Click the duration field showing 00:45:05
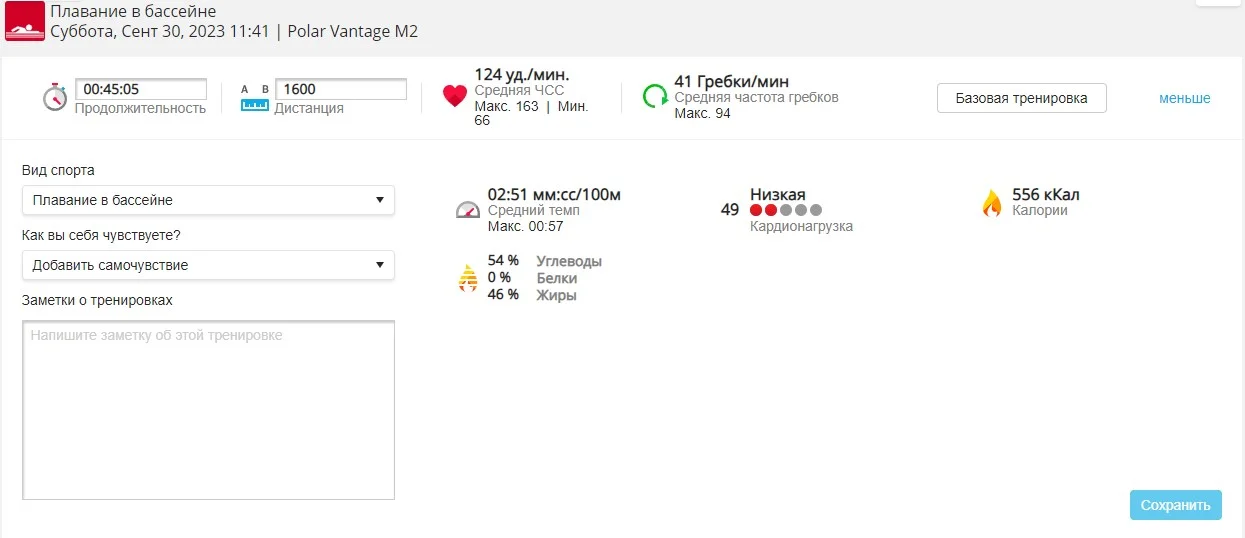This screenshot has height=538, width=1245. point(141,89)
